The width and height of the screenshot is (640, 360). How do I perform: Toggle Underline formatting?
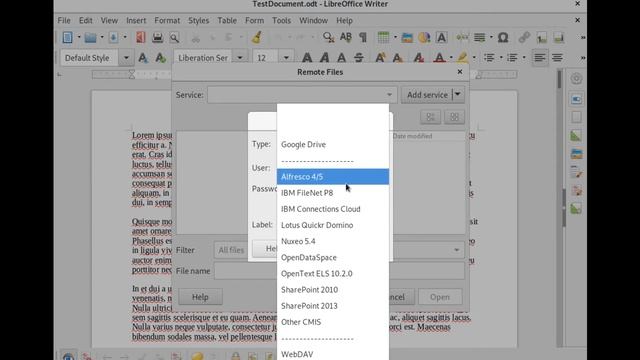[342, 58]
